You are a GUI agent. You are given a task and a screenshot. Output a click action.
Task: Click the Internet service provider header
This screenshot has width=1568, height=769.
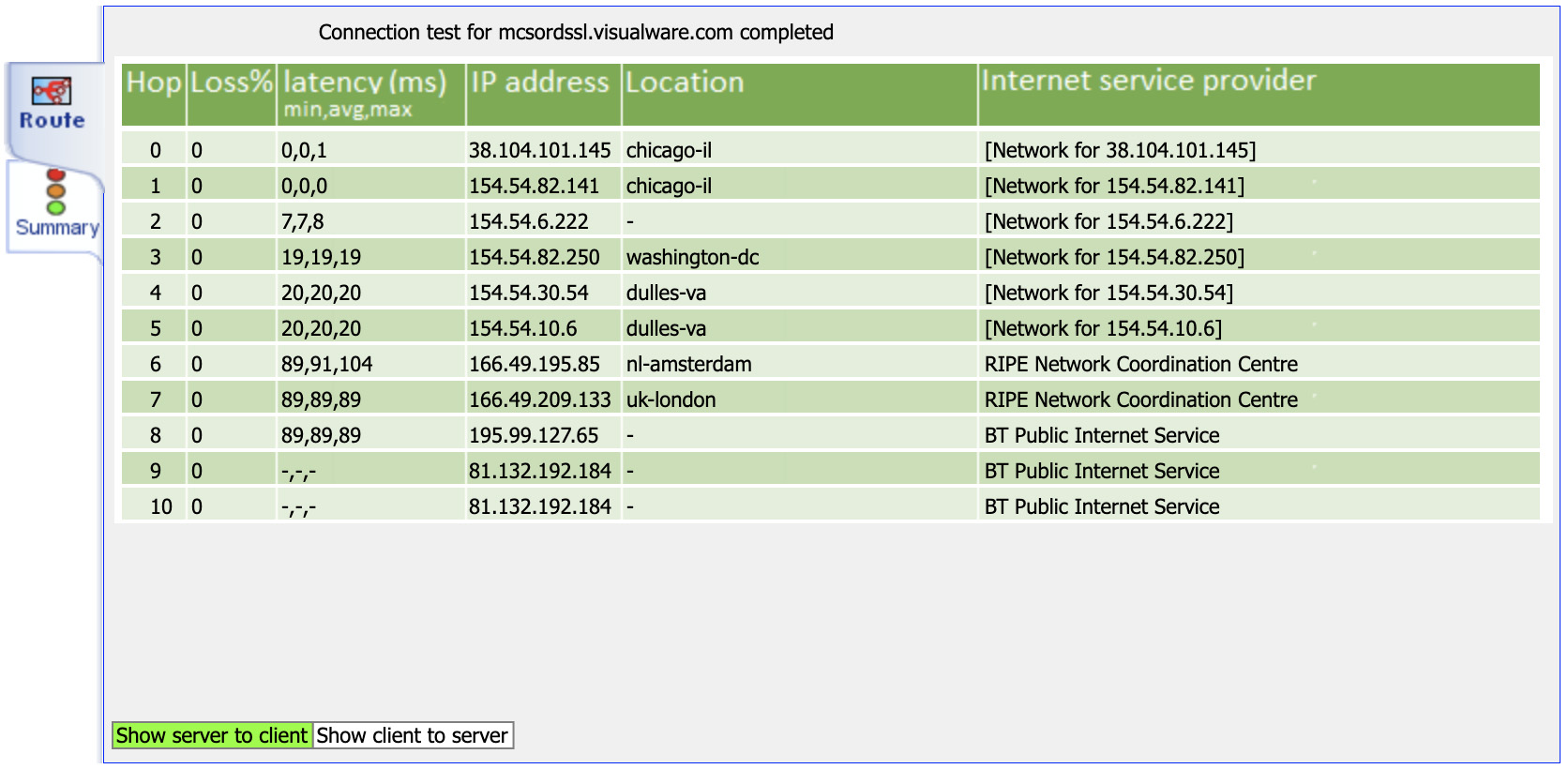pyautogui.click(x=1146, y=83)
